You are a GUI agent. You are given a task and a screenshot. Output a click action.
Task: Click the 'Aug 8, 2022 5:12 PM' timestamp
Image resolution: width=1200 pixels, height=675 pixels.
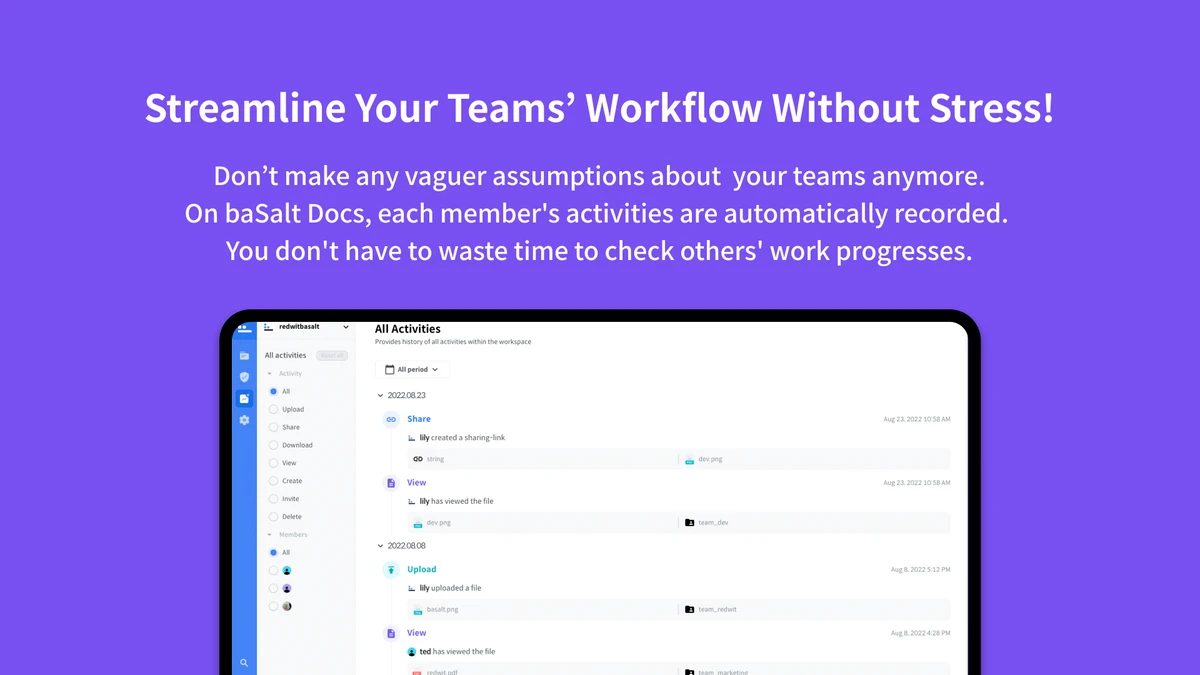coord(921,570)
